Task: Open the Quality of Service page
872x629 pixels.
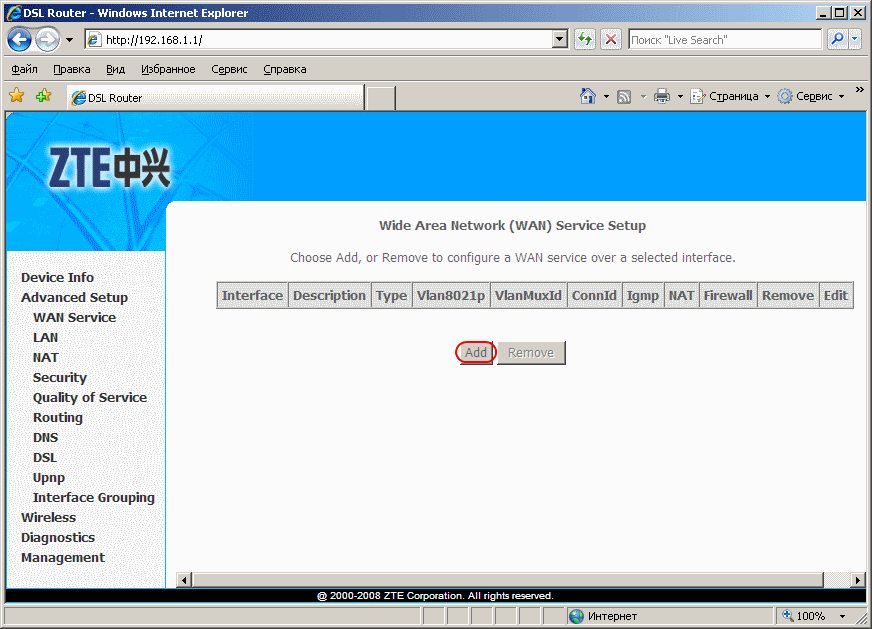Action: 89,398
